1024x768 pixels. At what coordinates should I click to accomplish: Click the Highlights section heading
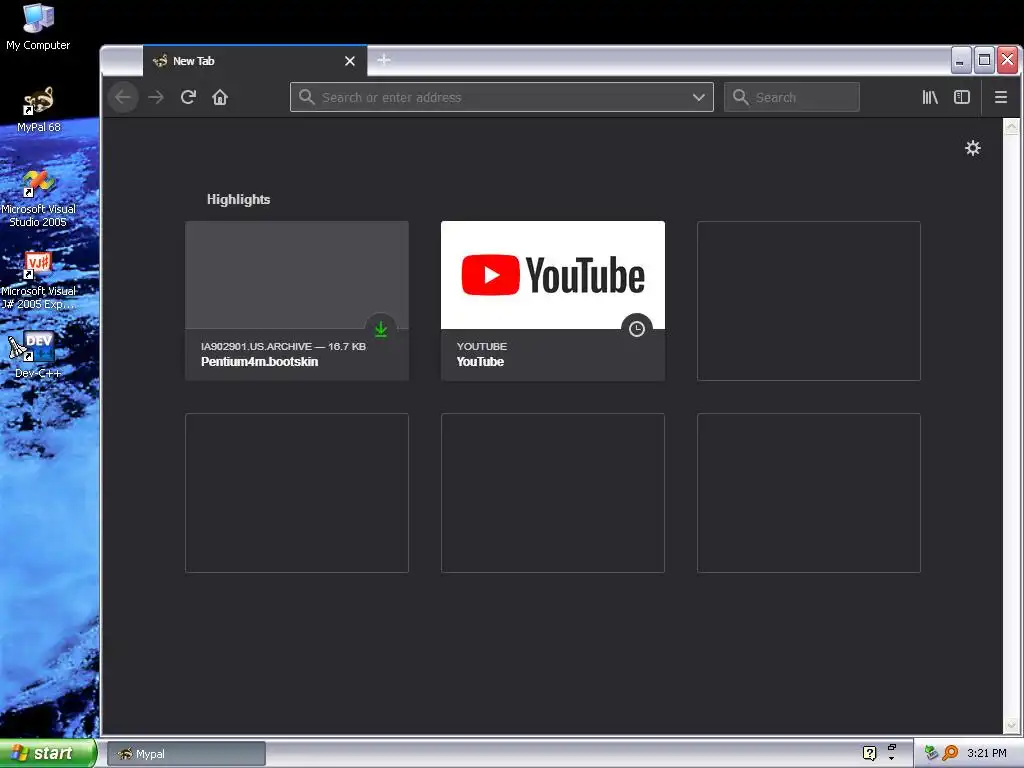238,200
